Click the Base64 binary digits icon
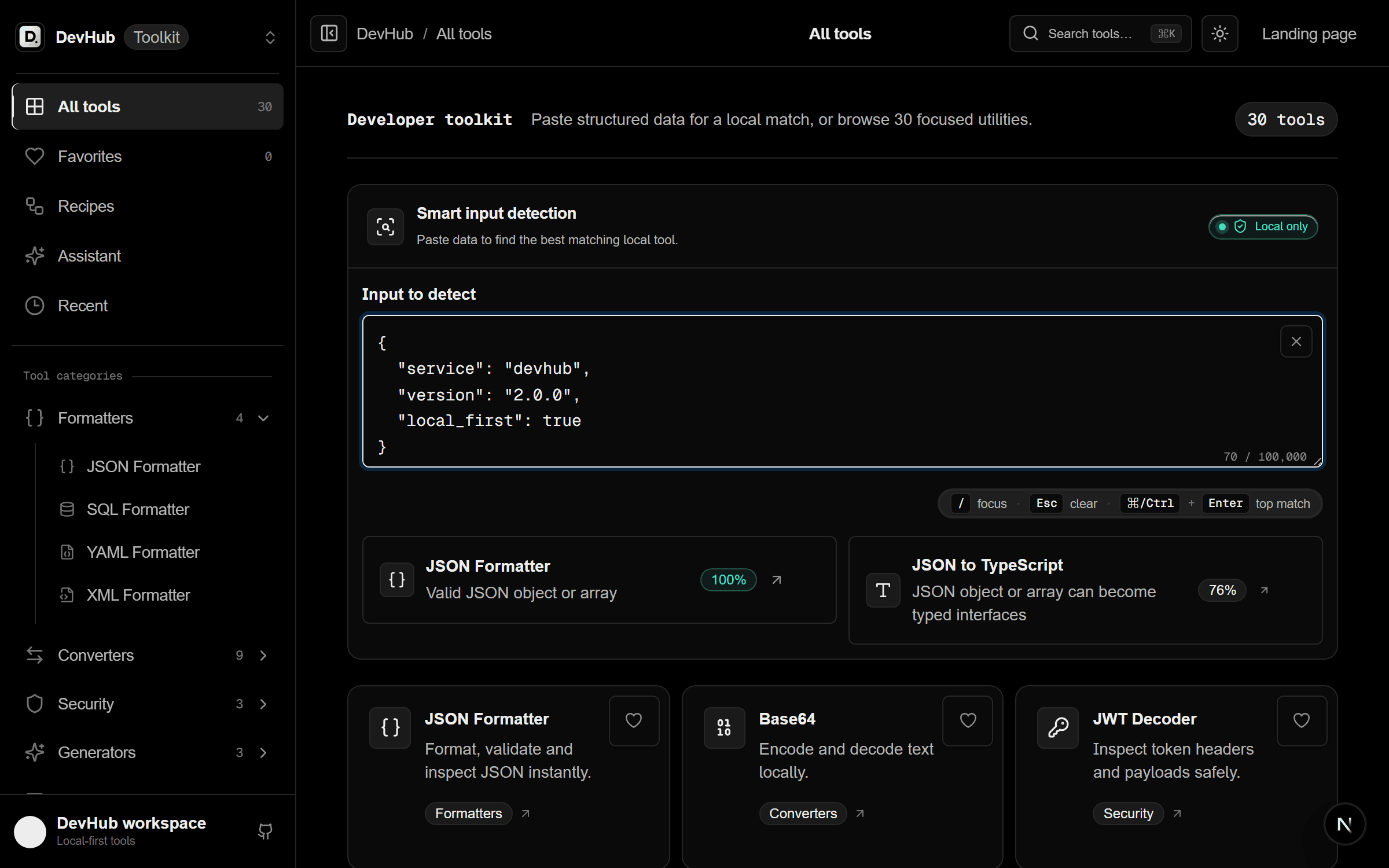 [x=724, y=727]
